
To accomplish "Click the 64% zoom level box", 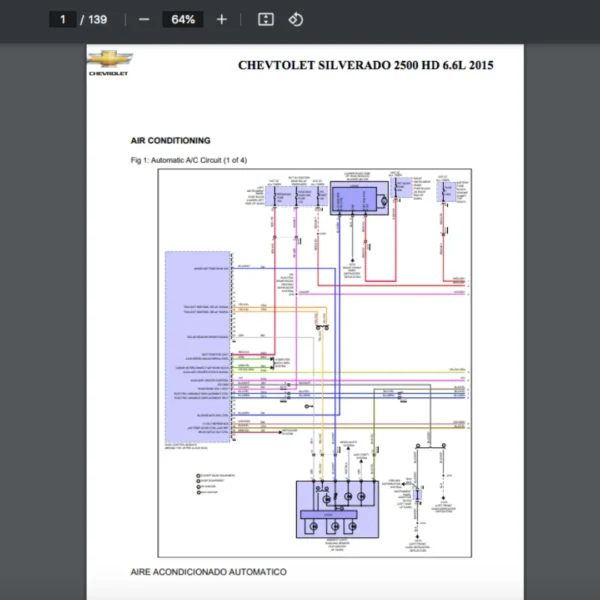I will (x=183, y=19).
